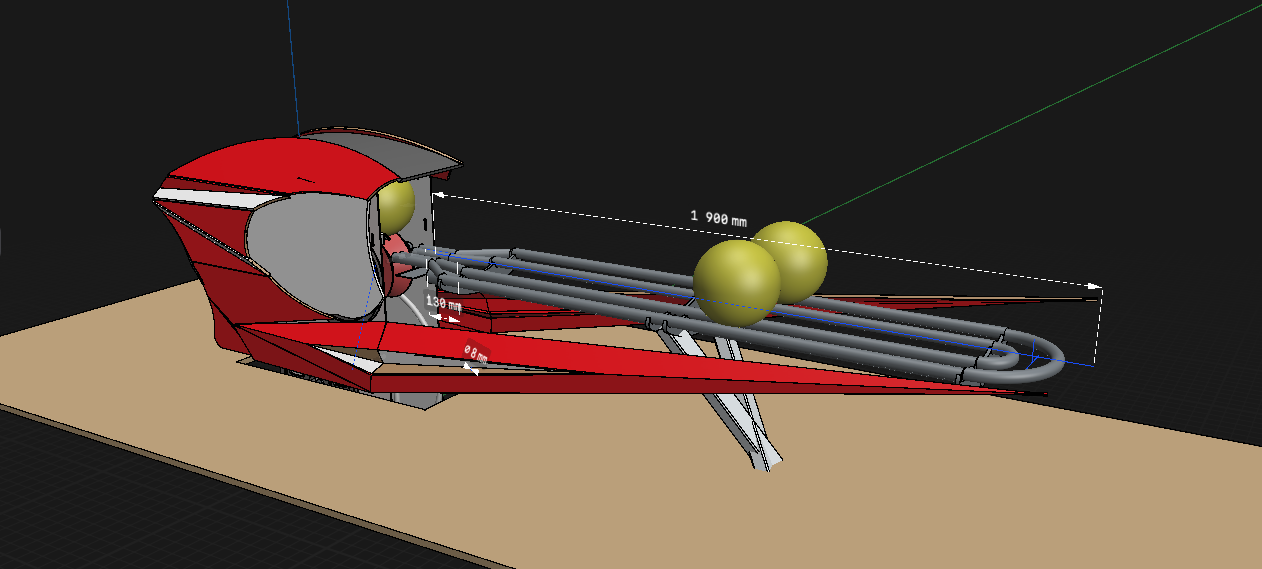Pick the rear yellow sphere on the rails
This screenshot has width=1262, height=569.
[797, 255]
